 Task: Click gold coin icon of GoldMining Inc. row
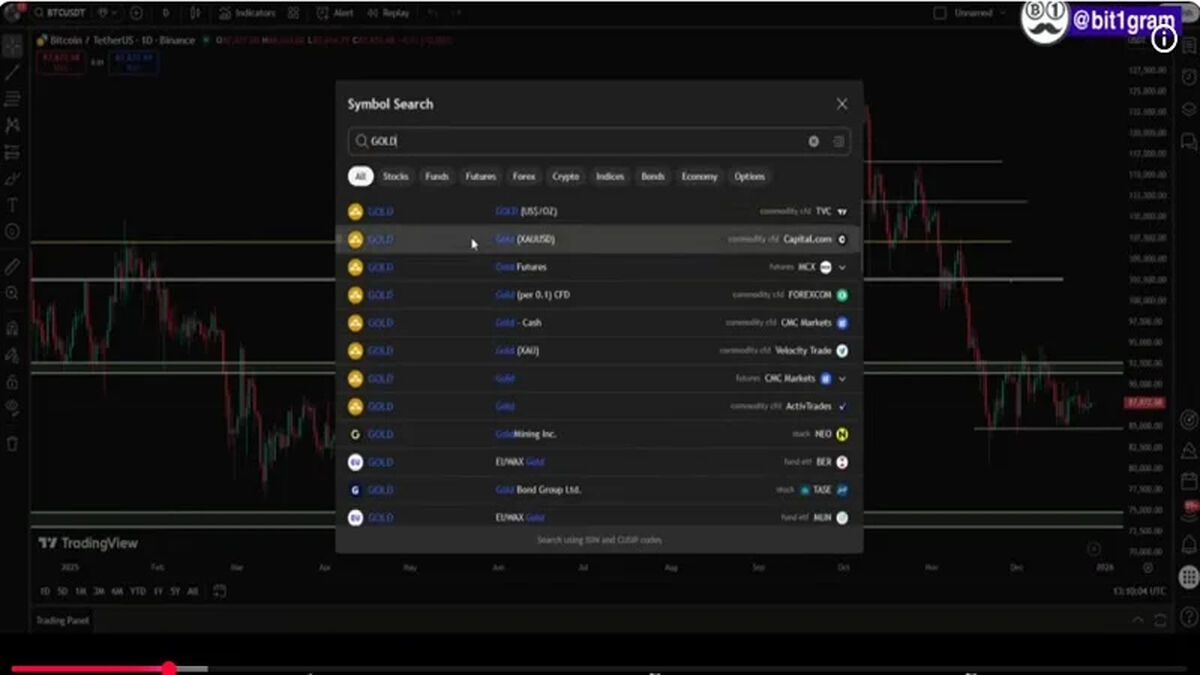355,435
